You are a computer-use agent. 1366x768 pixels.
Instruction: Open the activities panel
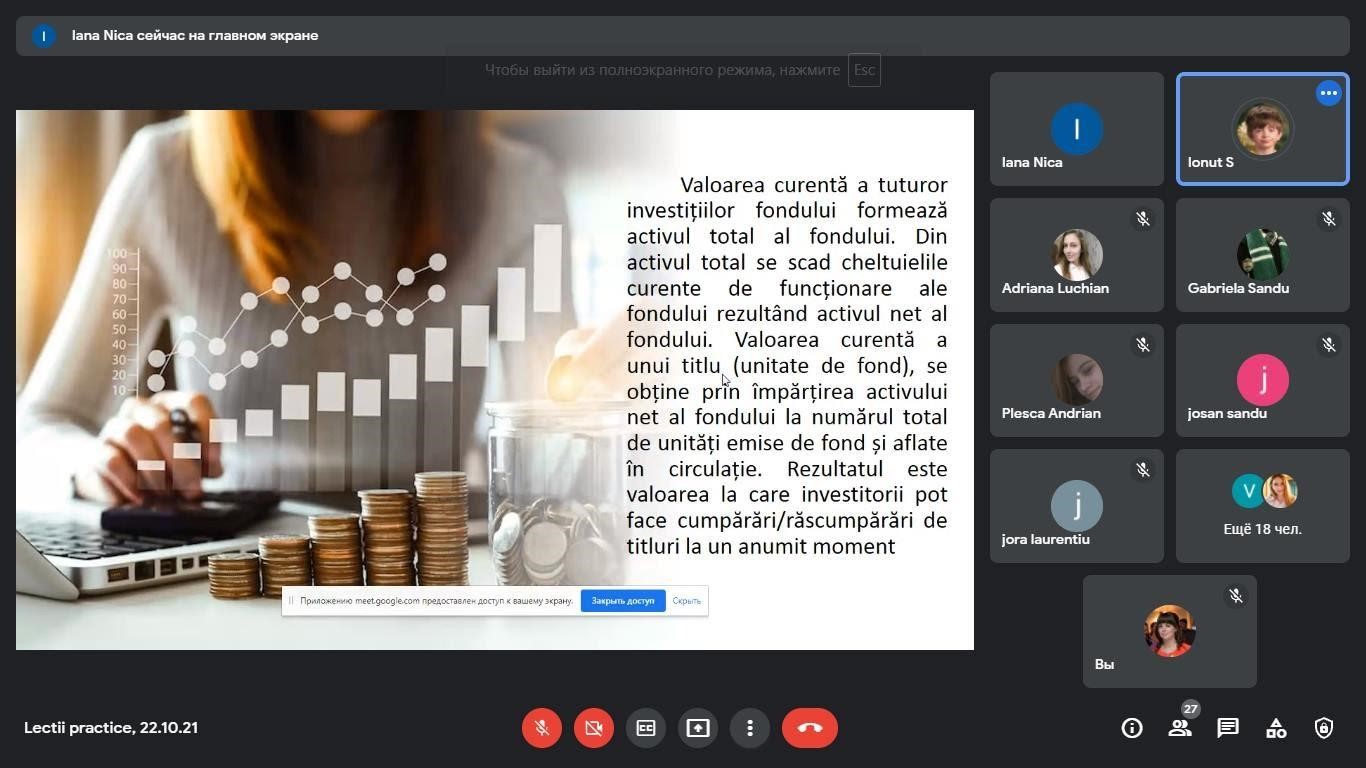(1276, 728)
